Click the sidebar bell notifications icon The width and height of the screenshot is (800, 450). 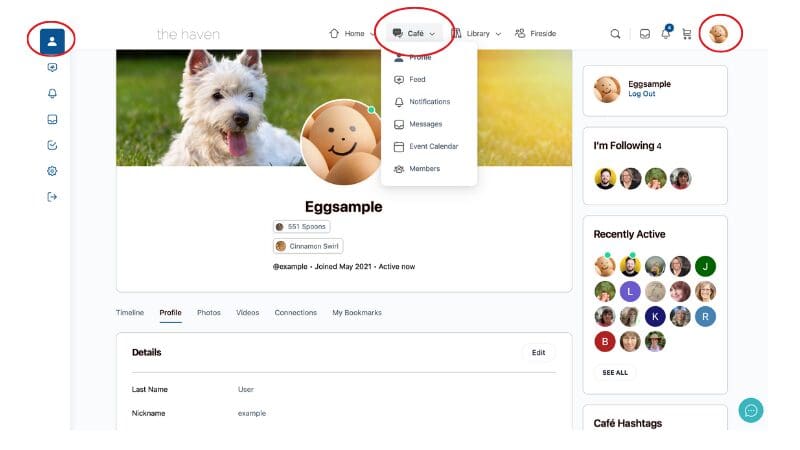(x=52, y=93)
